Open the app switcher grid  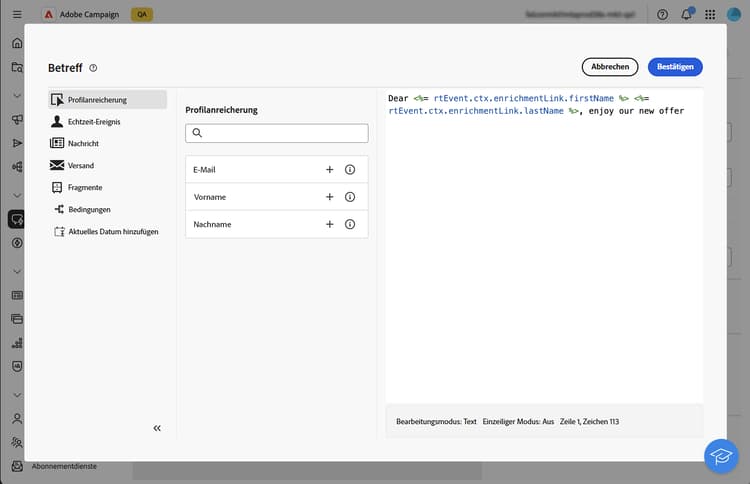click(710, 14)
